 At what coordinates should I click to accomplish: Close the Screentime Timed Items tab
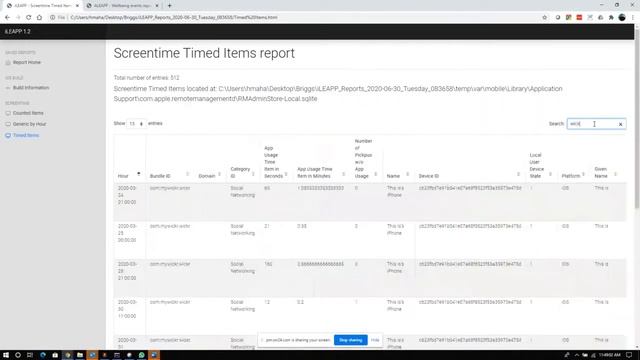[x=77, y=6]
